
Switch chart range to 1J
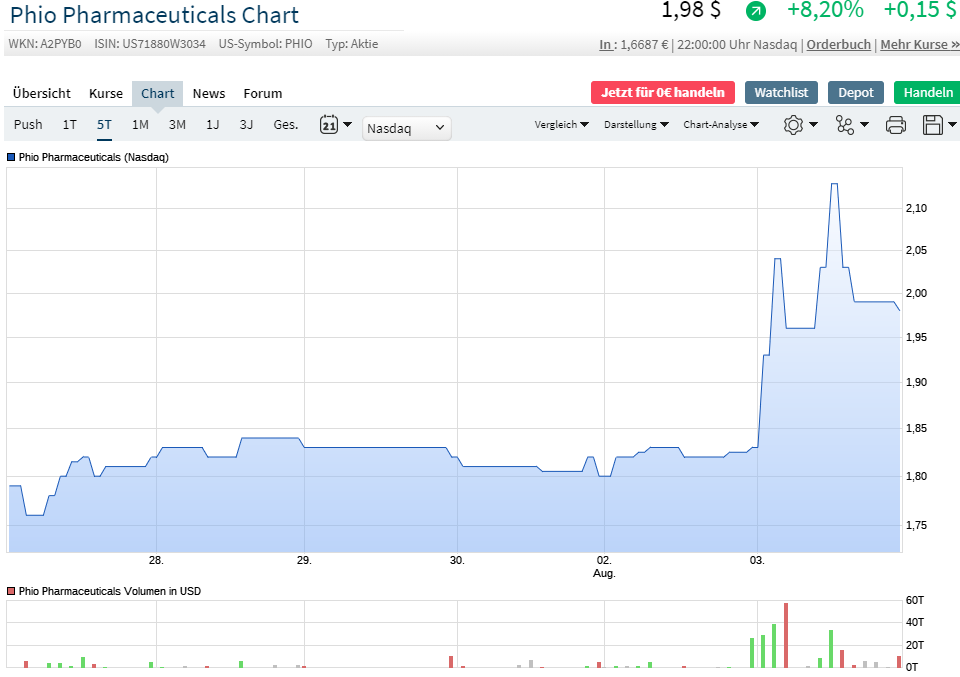coord(211,125)
